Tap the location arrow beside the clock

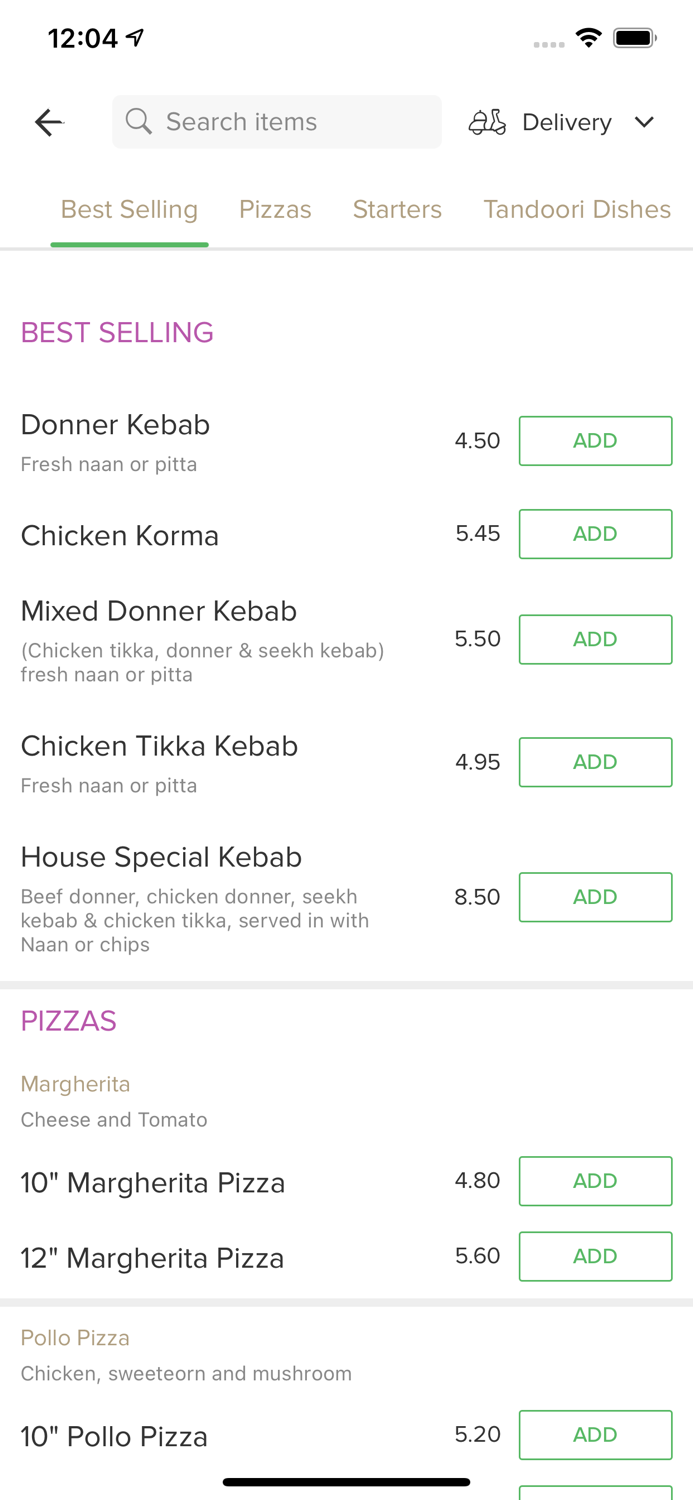click(x=134, y=36)
